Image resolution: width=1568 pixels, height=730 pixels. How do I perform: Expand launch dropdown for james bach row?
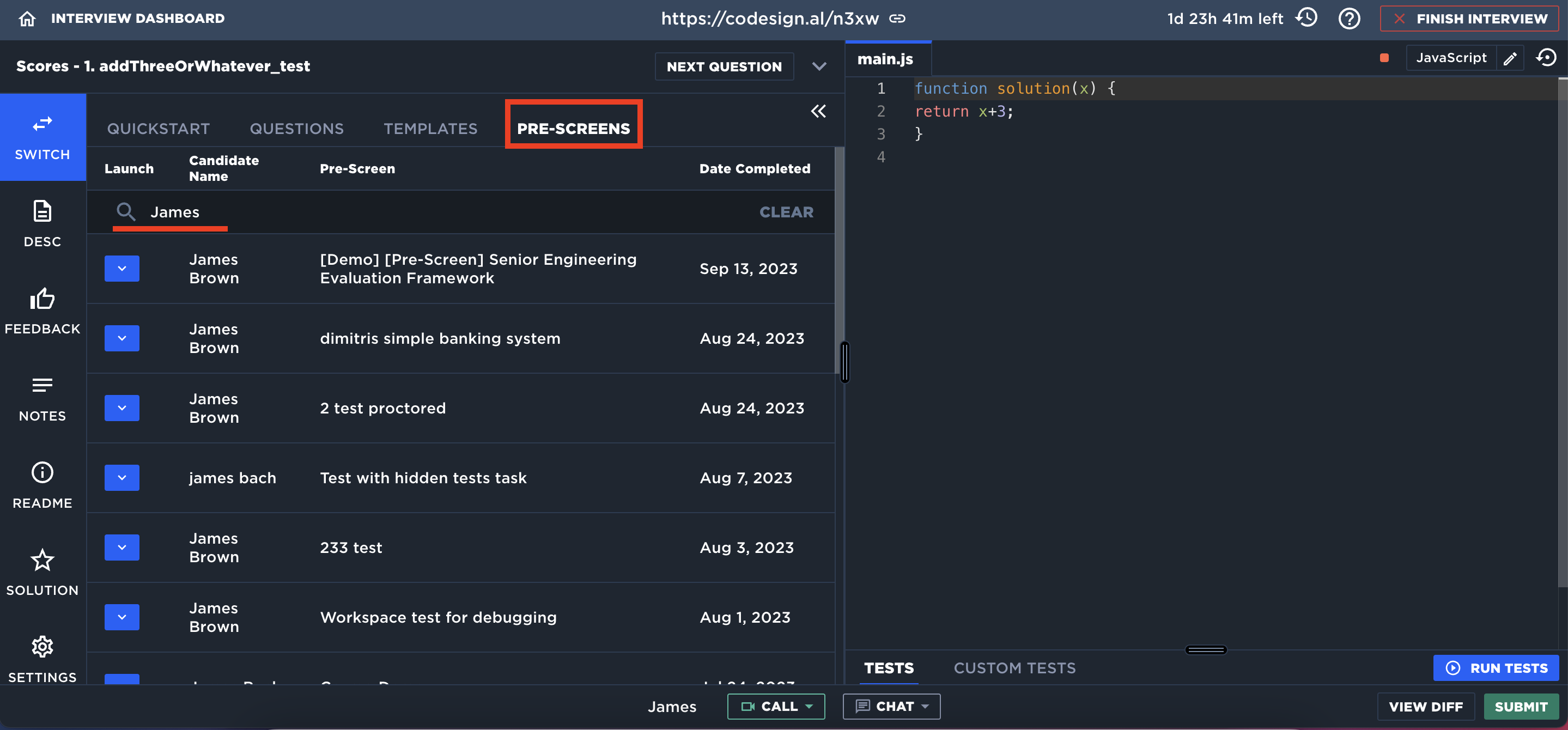[x=121, y=478]
